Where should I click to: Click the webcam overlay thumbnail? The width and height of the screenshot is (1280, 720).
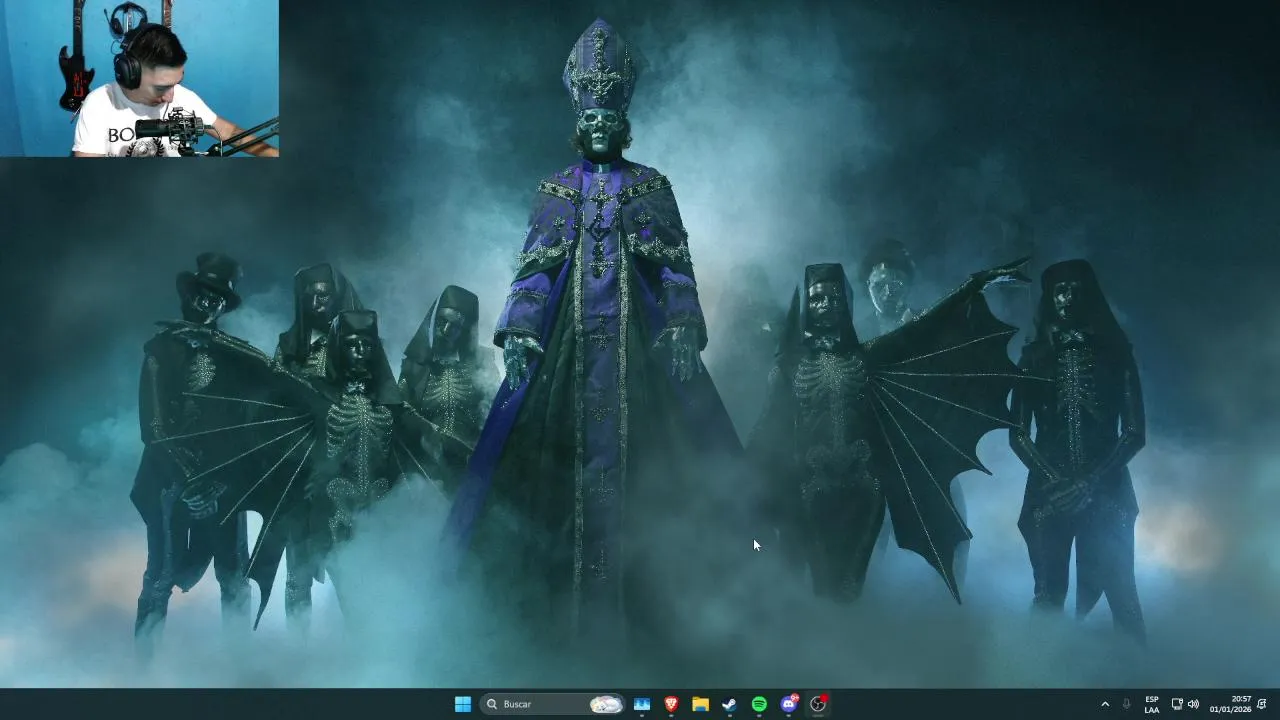click(139, 78)
